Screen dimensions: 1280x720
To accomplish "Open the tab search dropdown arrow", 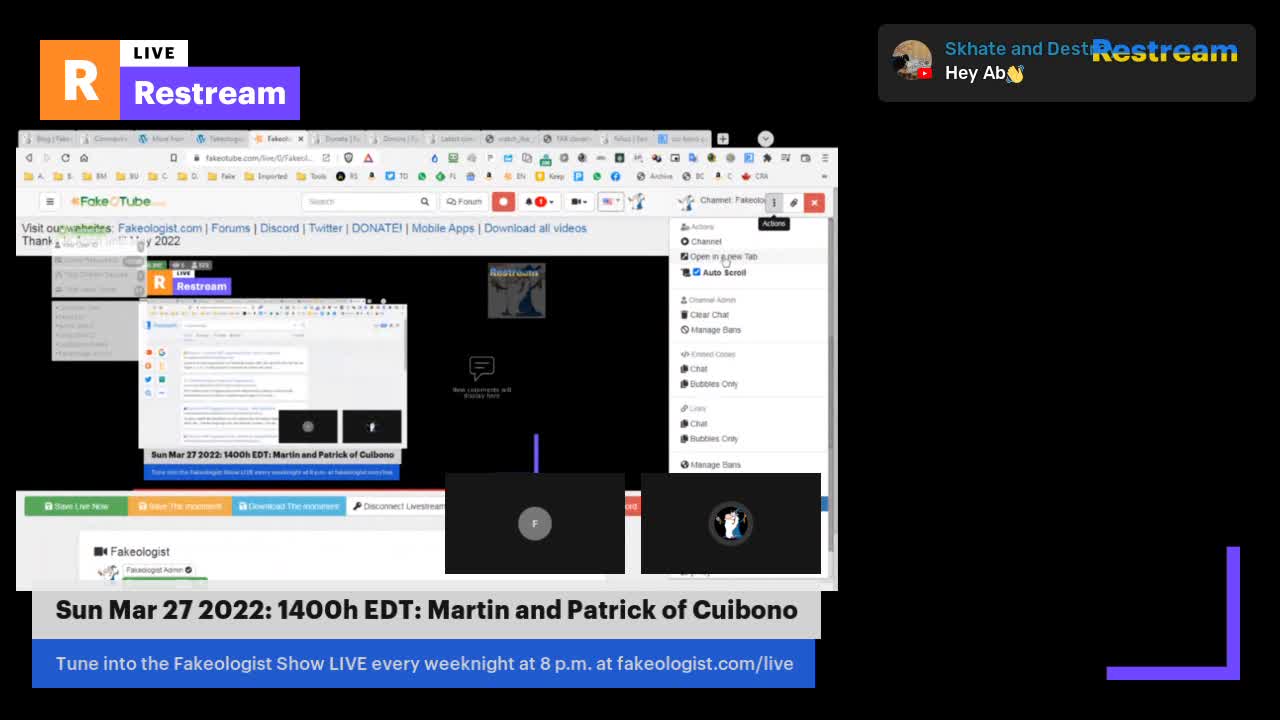I will 765,139.
